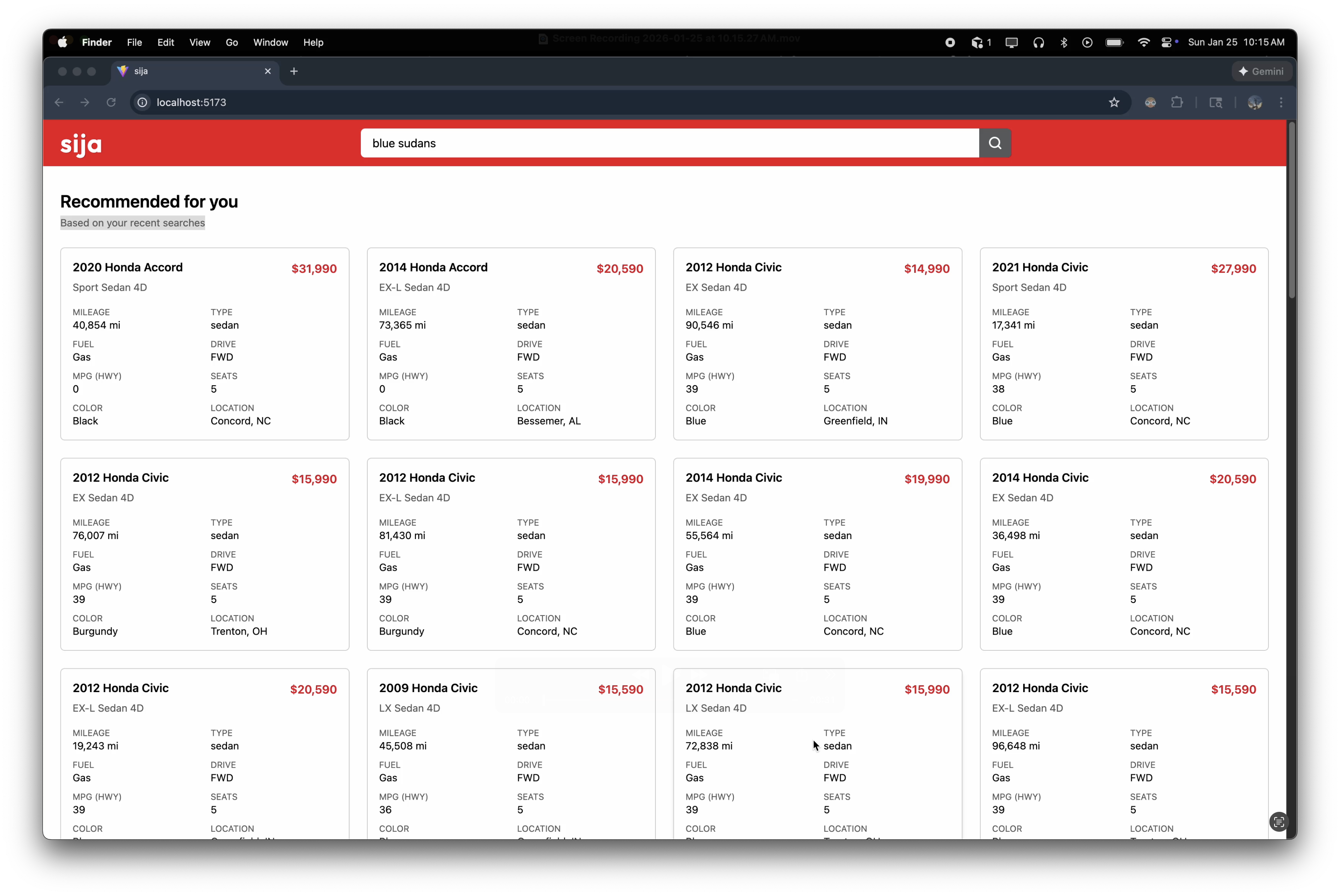Click the site information icon
Image resolution: width=1340 pixels, height=896 pixels.
(x=142, y=102)
